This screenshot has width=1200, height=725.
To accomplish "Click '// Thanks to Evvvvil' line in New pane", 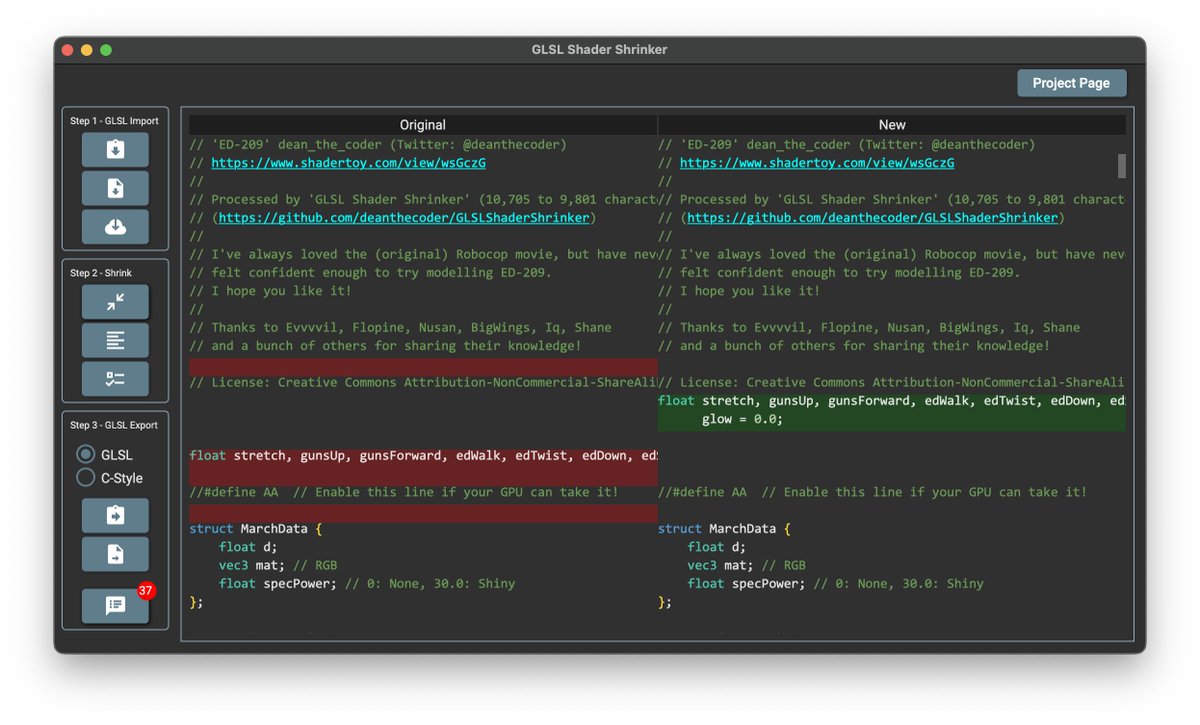I will point(869,328).
